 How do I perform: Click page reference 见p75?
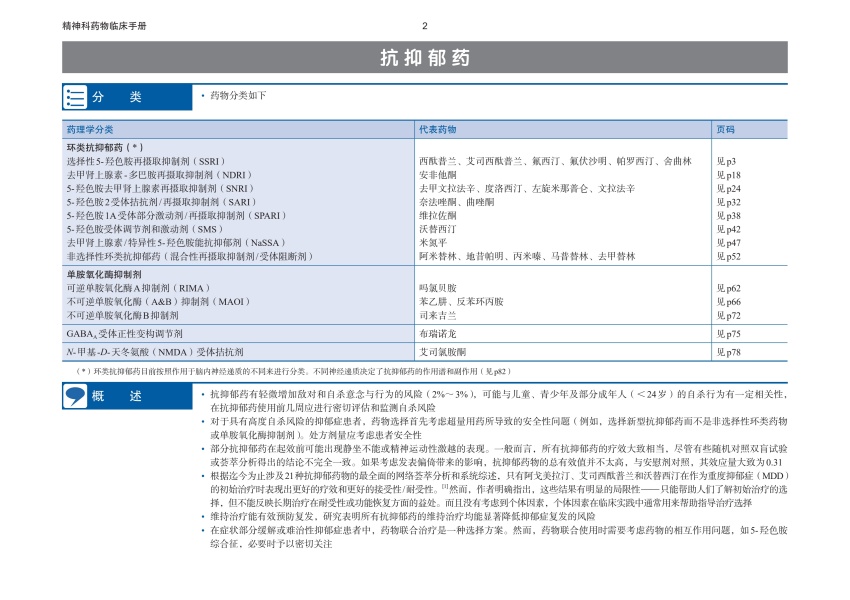(728, 333)
